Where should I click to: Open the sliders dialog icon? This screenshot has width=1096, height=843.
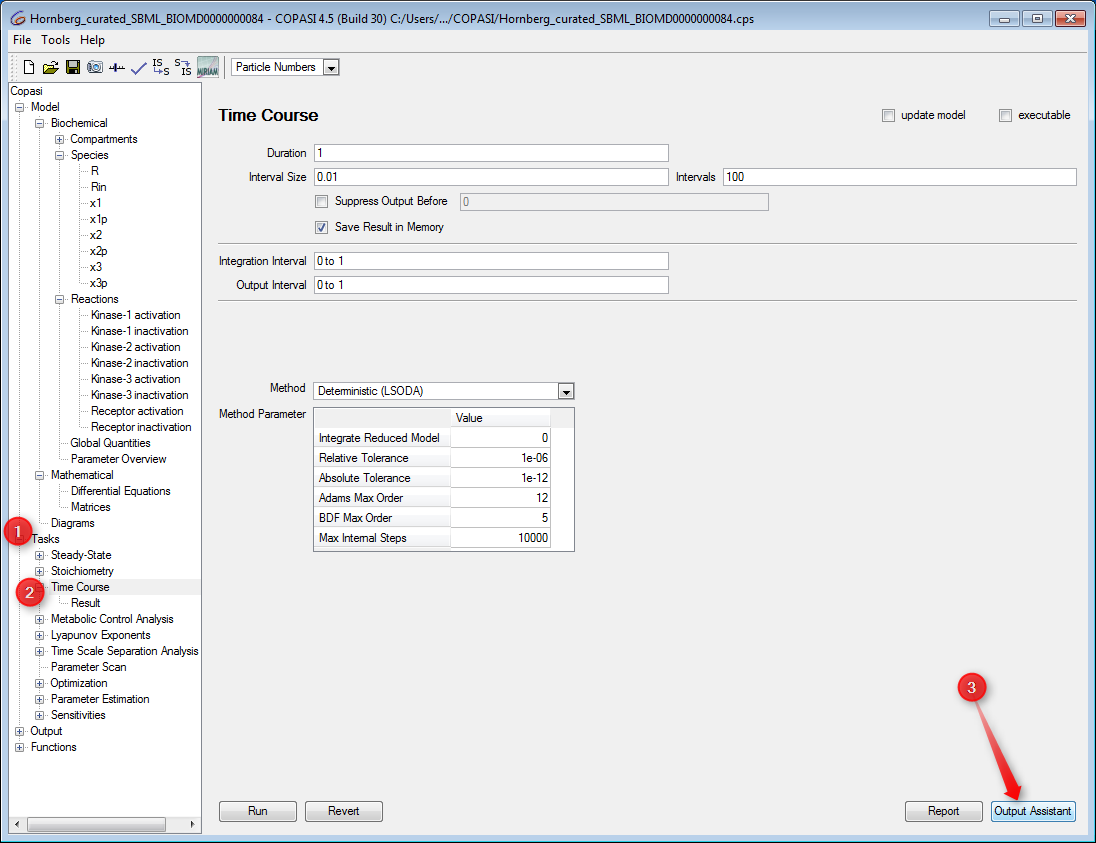117,67
